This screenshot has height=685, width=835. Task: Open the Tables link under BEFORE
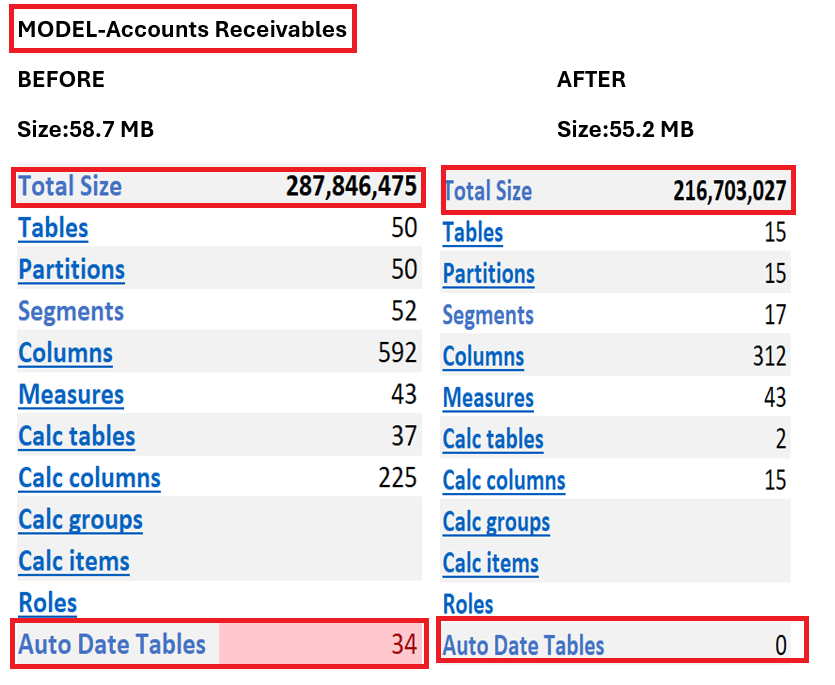[x=53, y=228]
